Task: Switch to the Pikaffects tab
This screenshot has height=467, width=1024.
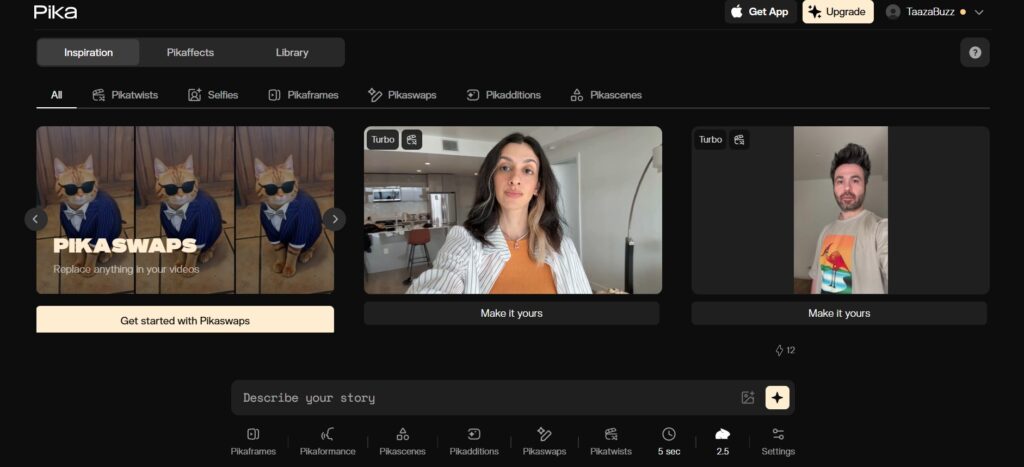Action: click(x=190, y=52)
